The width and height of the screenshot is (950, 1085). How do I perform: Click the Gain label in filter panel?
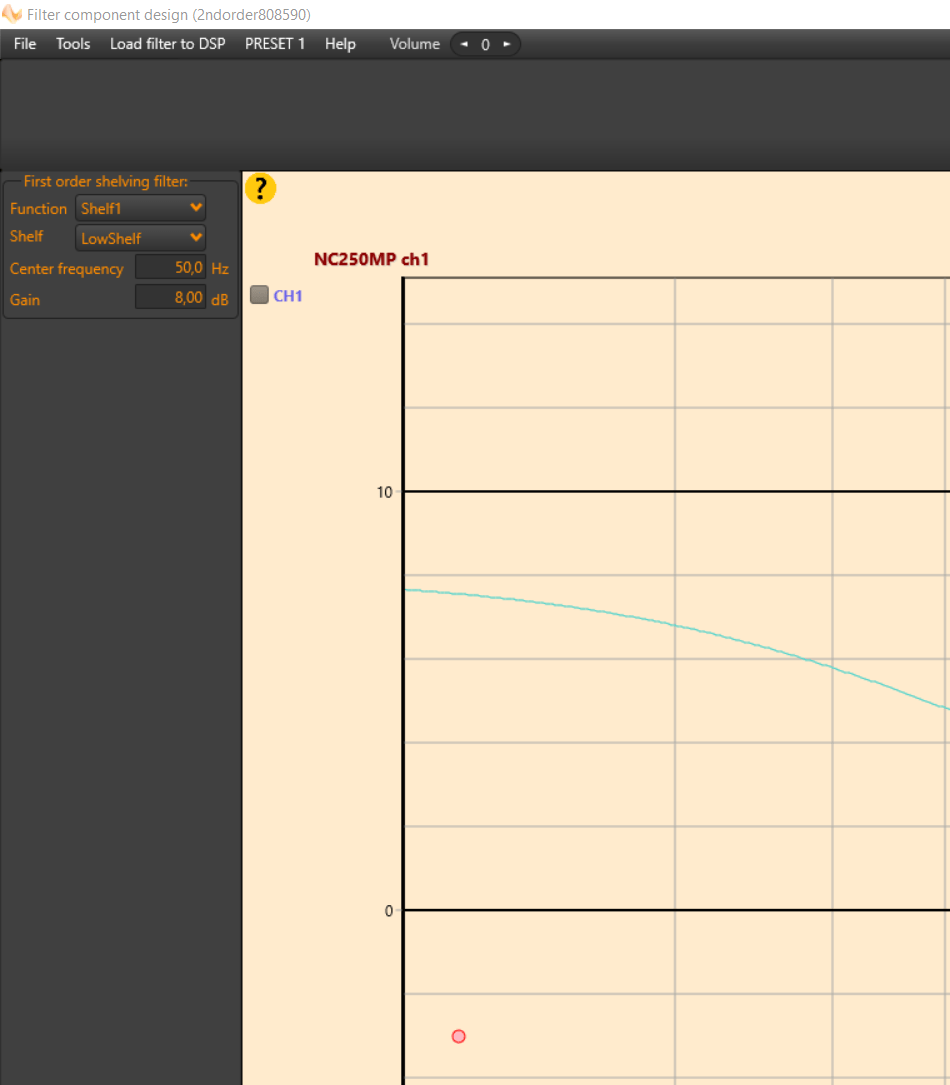point(25,300)
